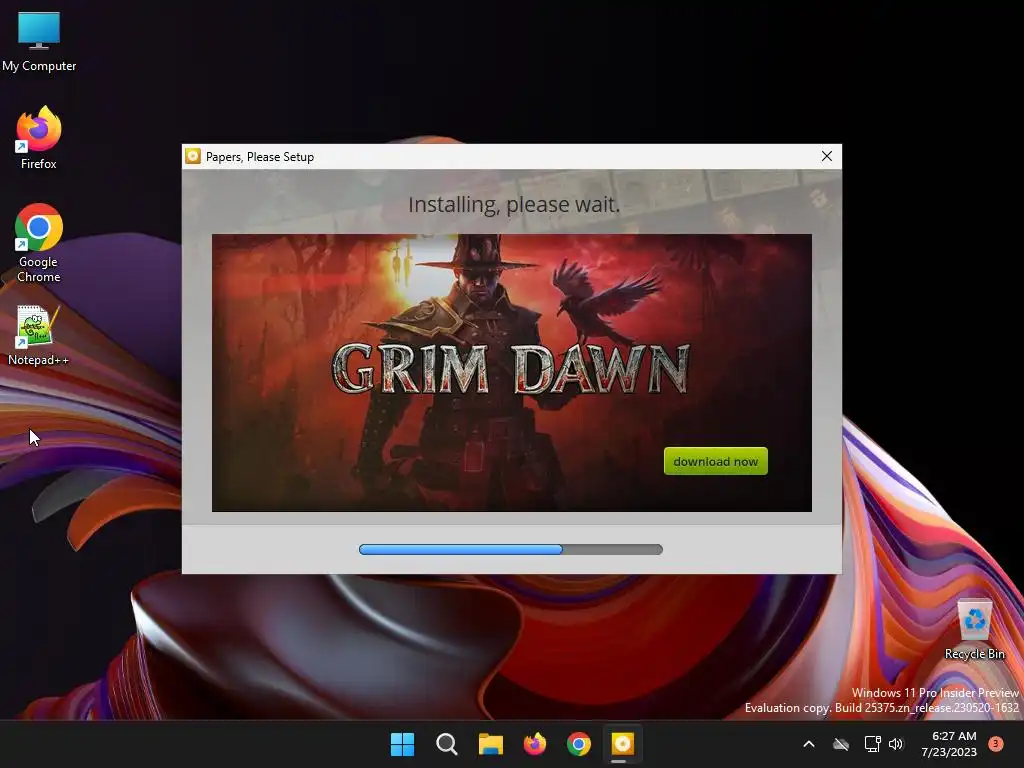This screenshot has width=1024, height=768.
Task: Open the Windows Start menu
Action: 402,744
